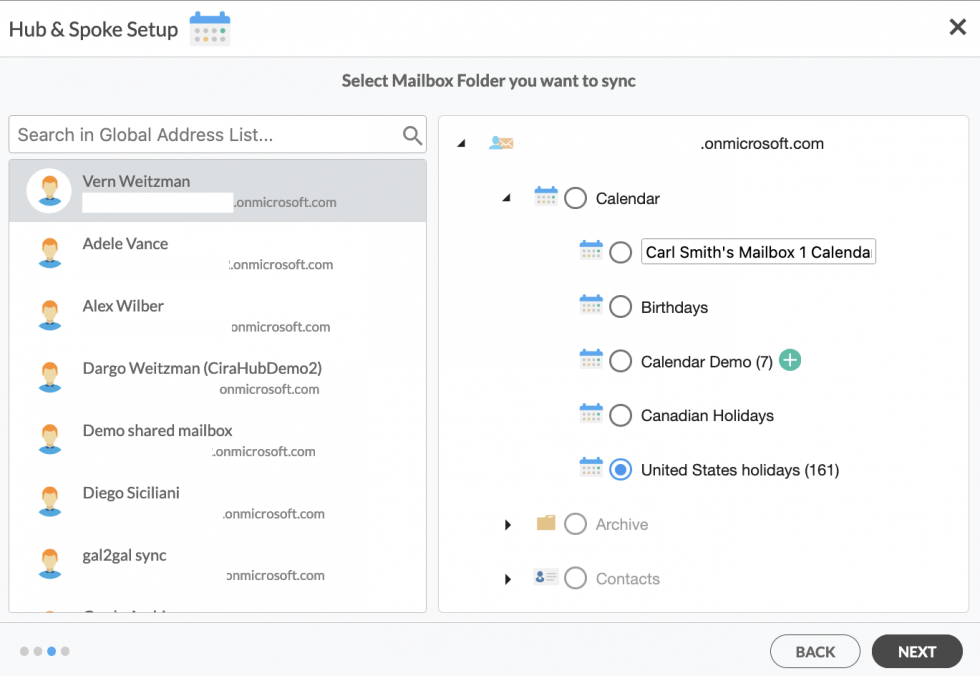
Task: Click Vern Weitzman's avatar picture
Action: coord(50,190)
